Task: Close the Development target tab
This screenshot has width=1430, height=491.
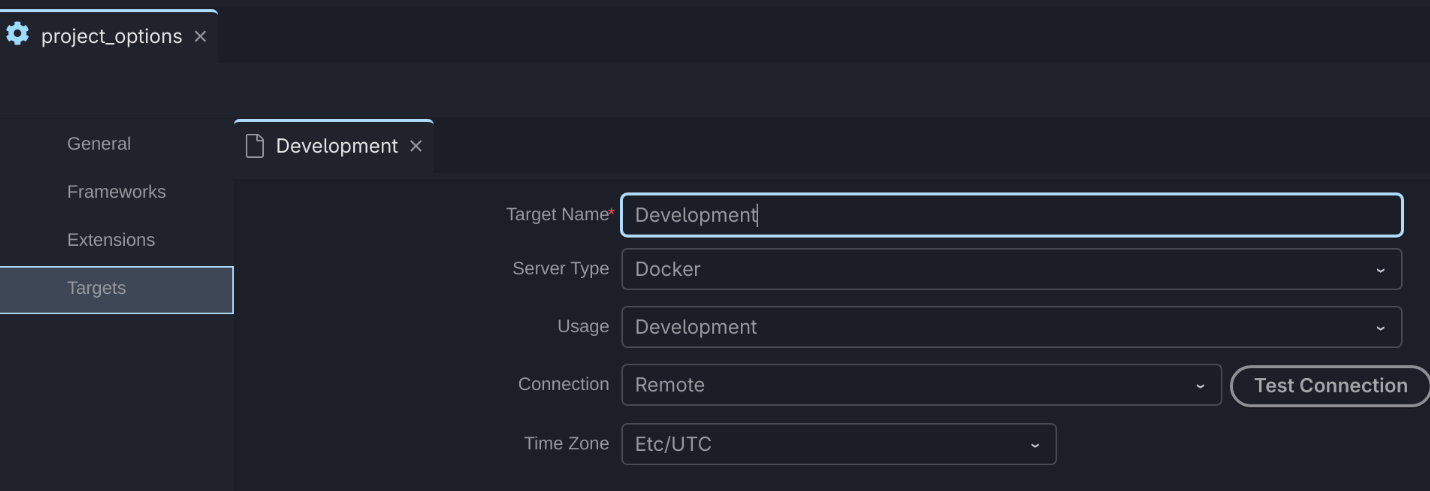Action: tap(416, 146)
